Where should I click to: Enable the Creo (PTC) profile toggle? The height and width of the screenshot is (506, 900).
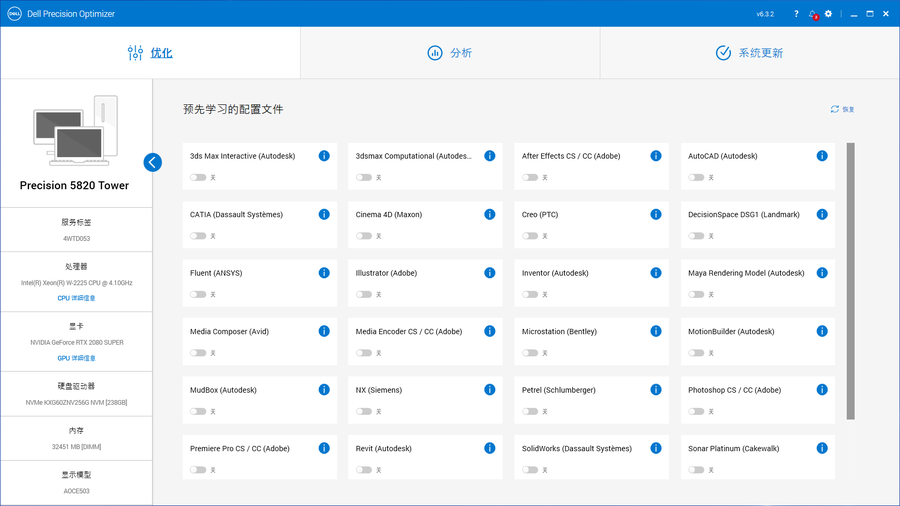pyautogui.click(x=530, y=236)
